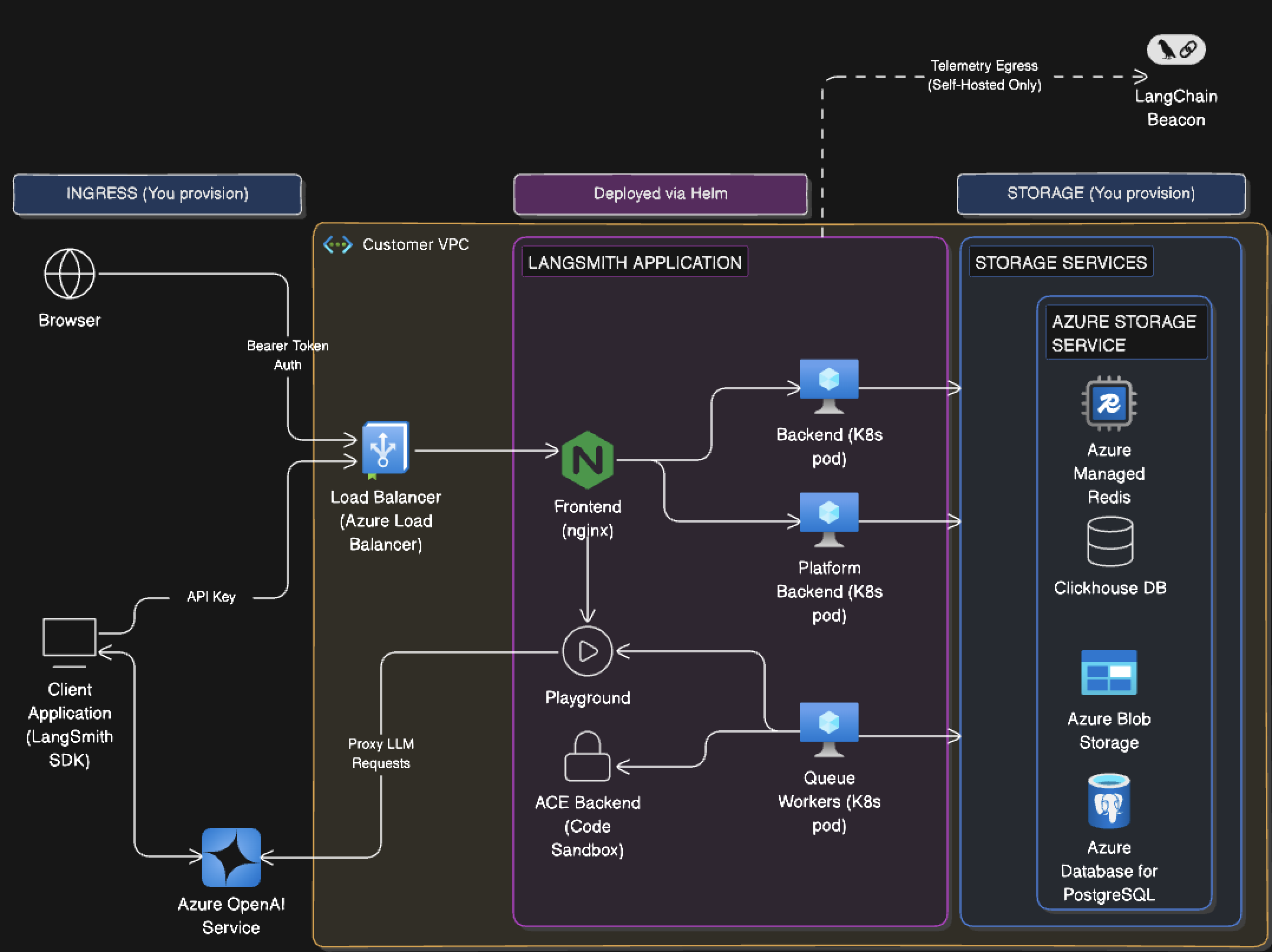Select the Azure Blob Storage icon
Viewport: 1272px width, 952px height.
point(1109,672)
